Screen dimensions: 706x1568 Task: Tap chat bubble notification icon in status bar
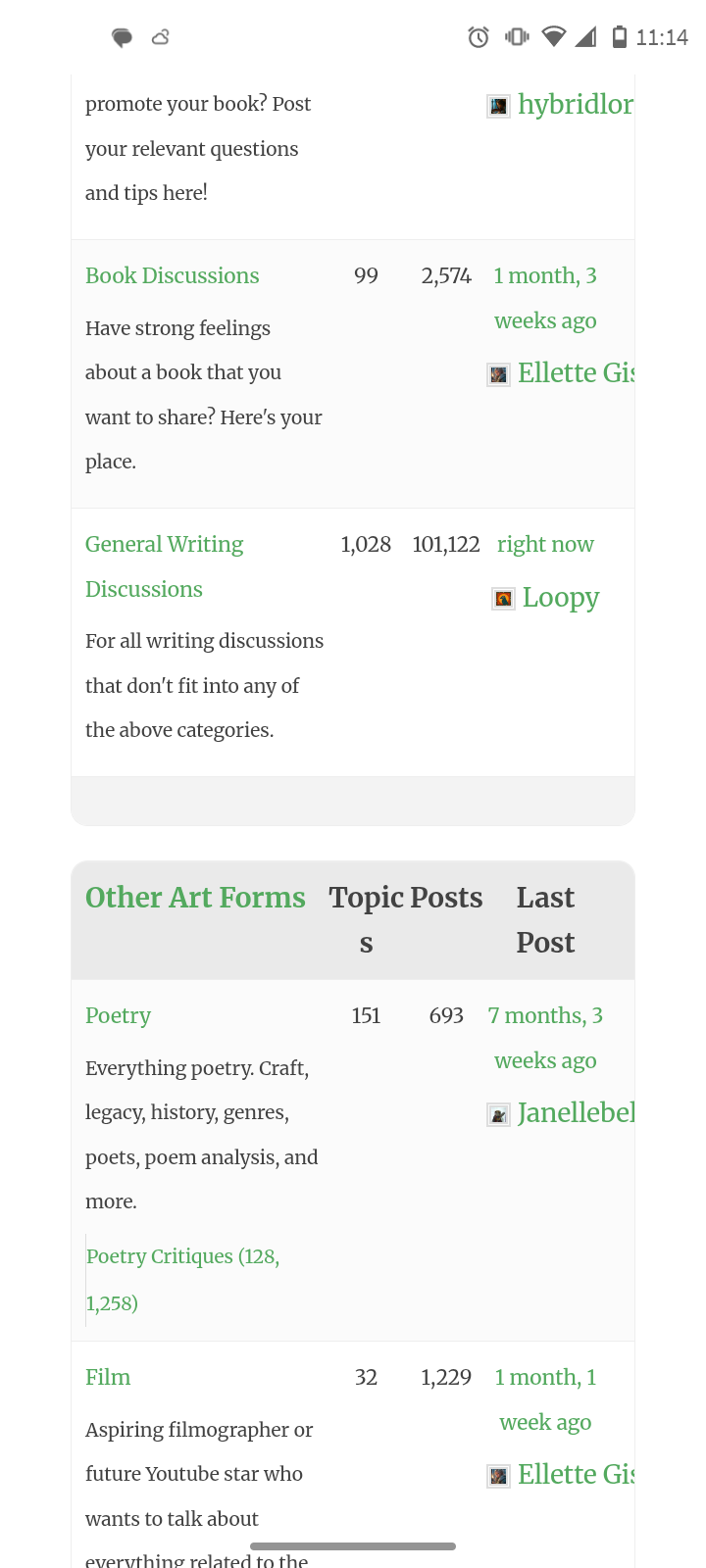pyautogui.click(x=122, y=37)
